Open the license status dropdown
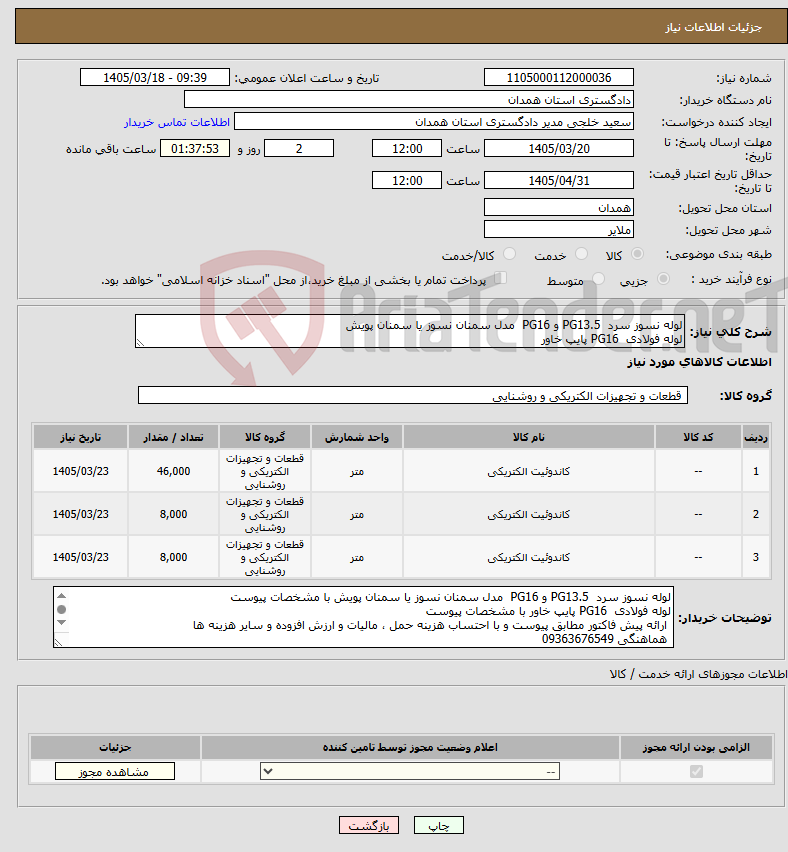The image size is (788, 852). tap(410, 771)
